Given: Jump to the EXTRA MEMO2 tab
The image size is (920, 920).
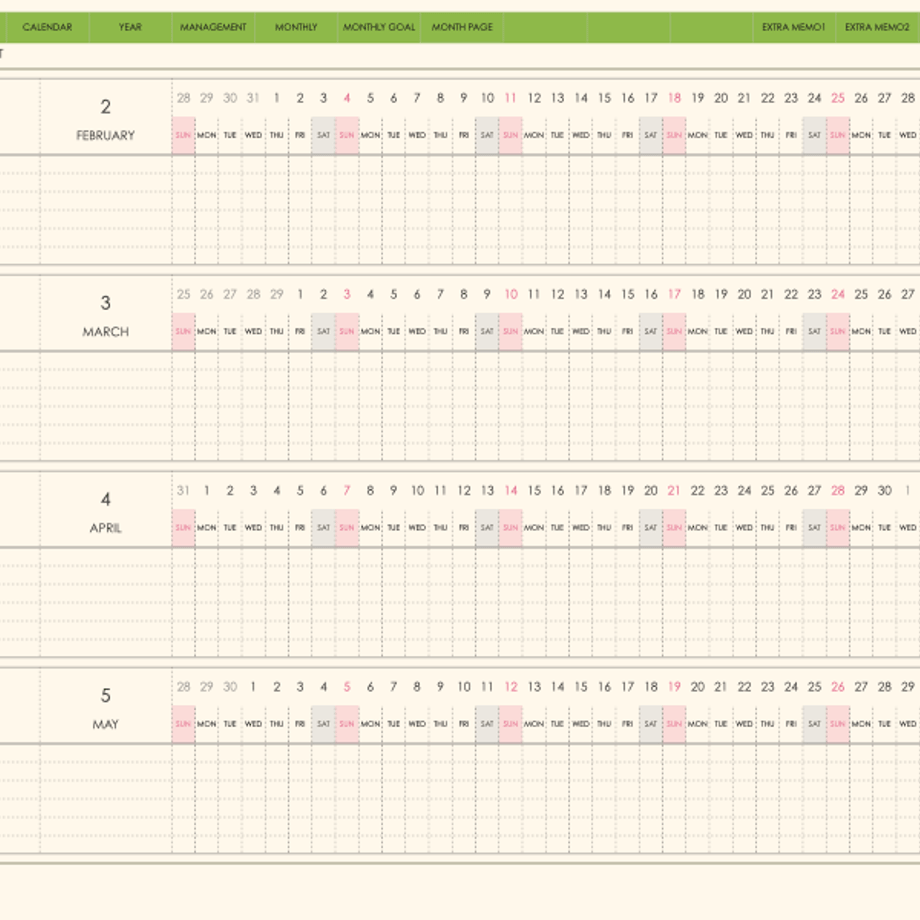Looking at the screenshot, I should pyautogui.click(x=877, y=27).
